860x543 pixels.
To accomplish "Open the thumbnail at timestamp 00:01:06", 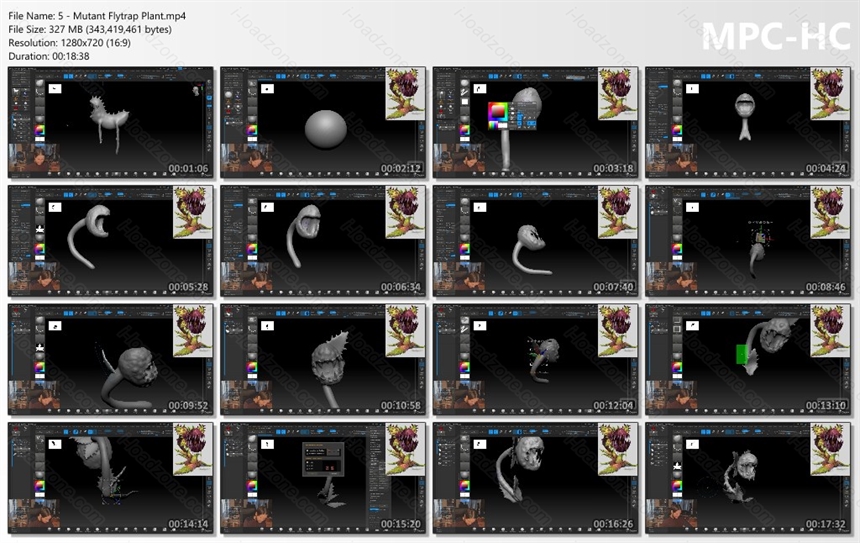I will click(x=111, y=122).
